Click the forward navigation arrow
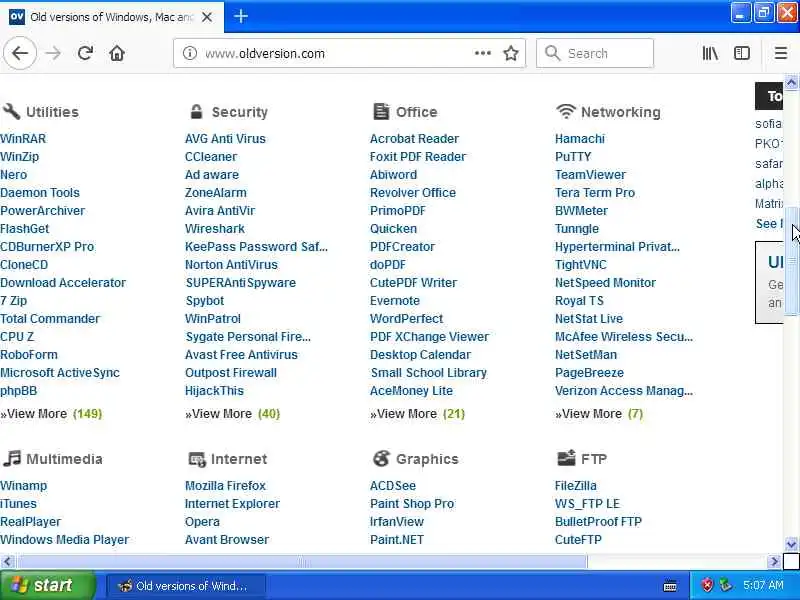This screenshot has height=600, width=800. [53, 53]
